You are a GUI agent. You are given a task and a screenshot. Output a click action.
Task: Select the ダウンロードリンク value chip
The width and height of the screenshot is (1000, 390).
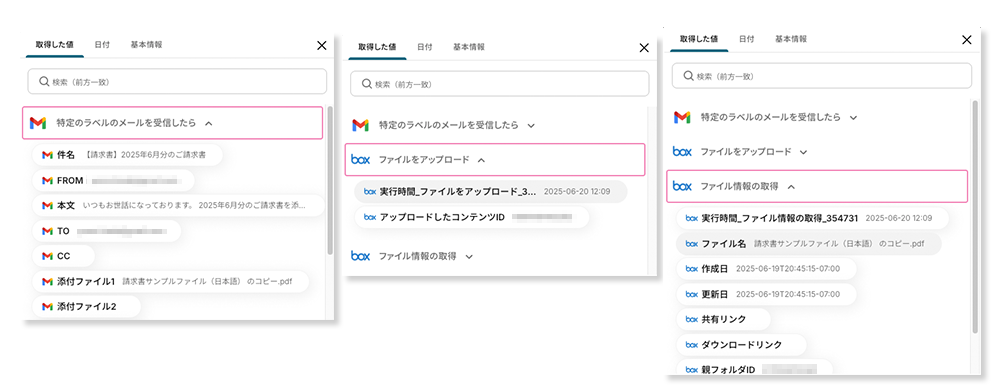741,344
